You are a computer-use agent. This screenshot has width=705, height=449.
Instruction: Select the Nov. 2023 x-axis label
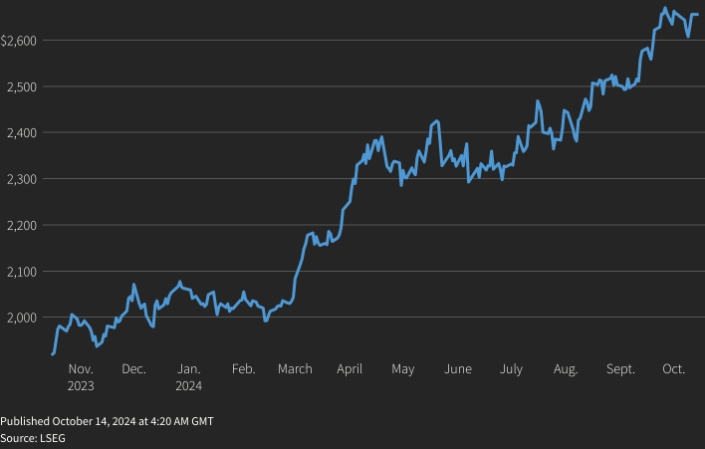point(81,377)
